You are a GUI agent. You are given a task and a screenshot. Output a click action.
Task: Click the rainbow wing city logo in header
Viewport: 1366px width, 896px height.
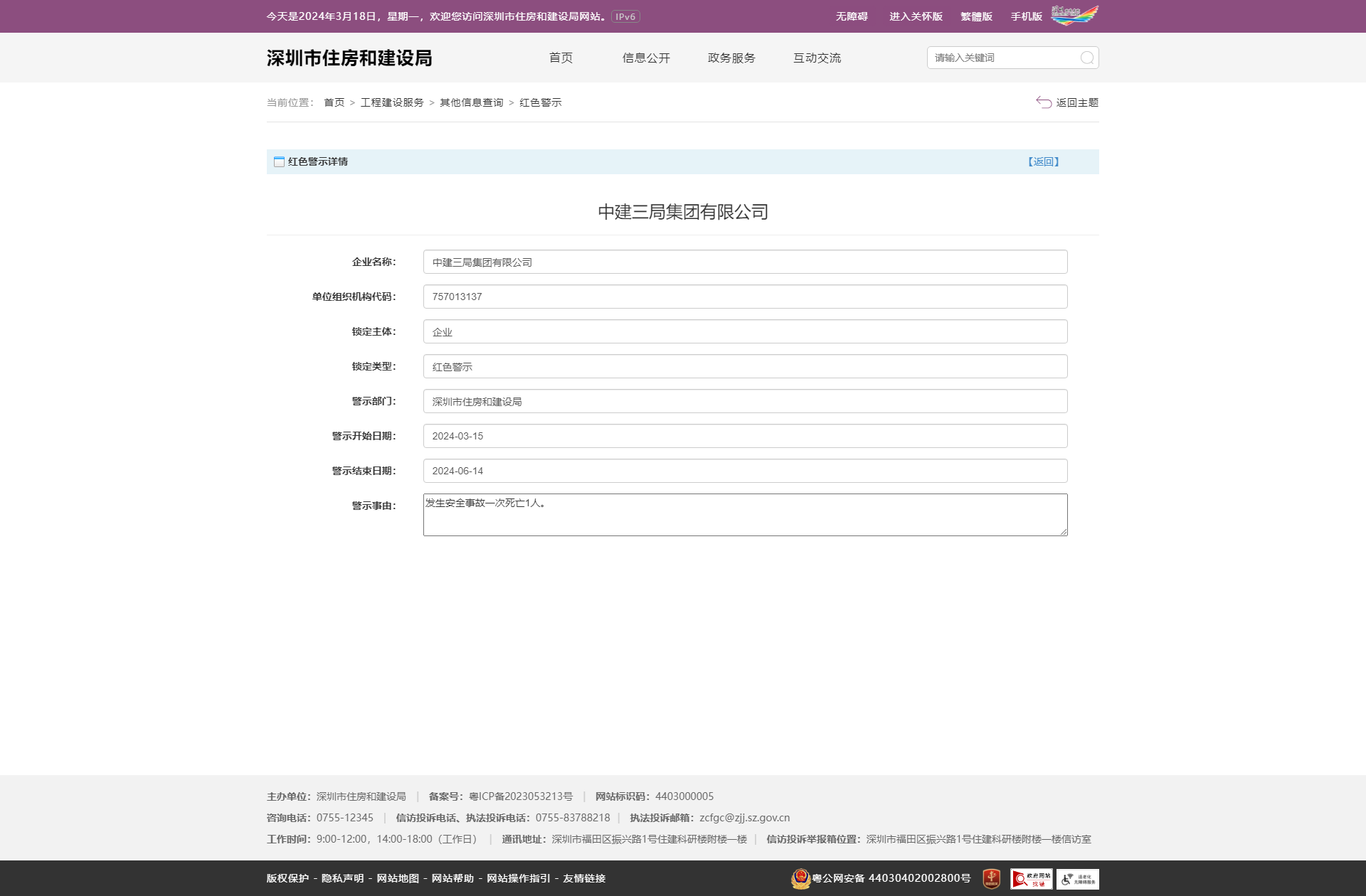tap(1074, 14)
